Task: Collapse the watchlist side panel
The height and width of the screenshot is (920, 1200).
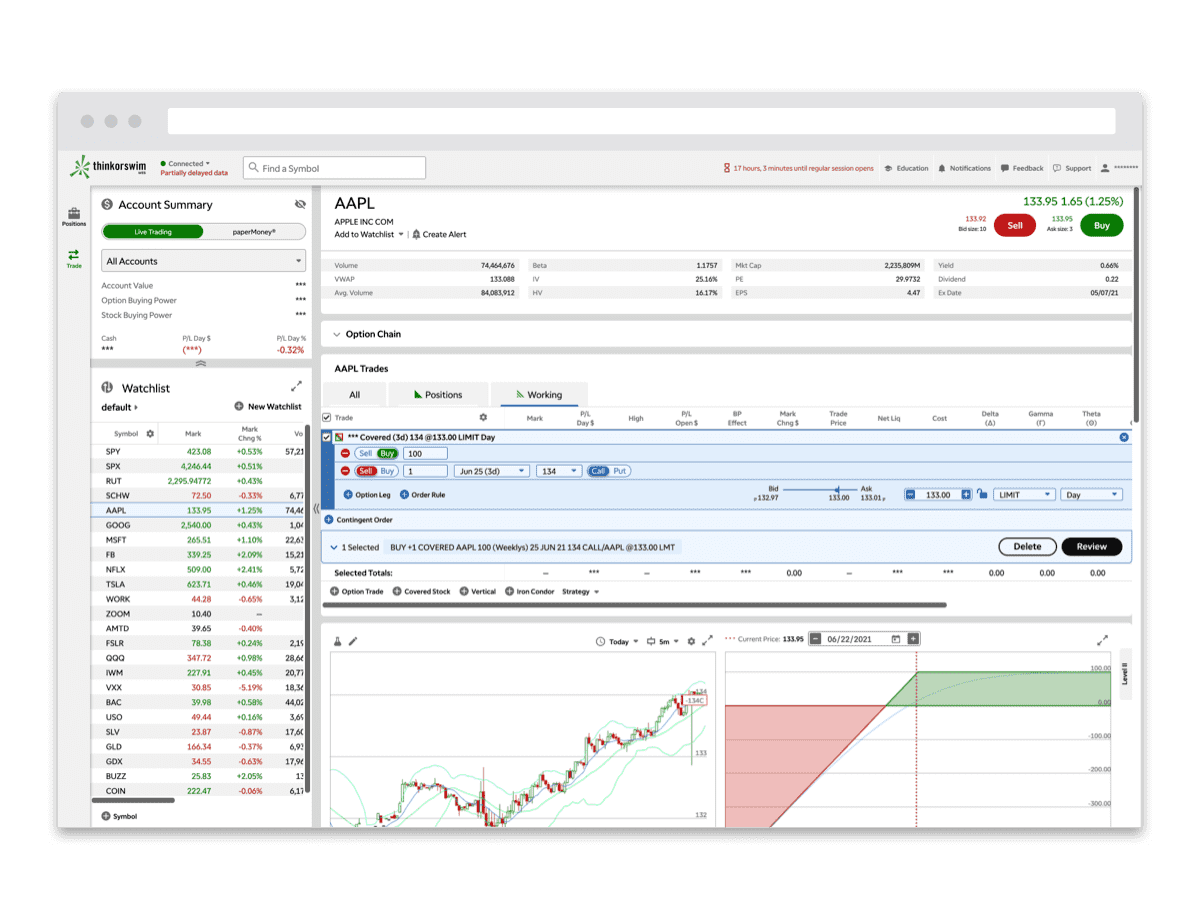Action: pyautogui.click(x=317, y=508)
